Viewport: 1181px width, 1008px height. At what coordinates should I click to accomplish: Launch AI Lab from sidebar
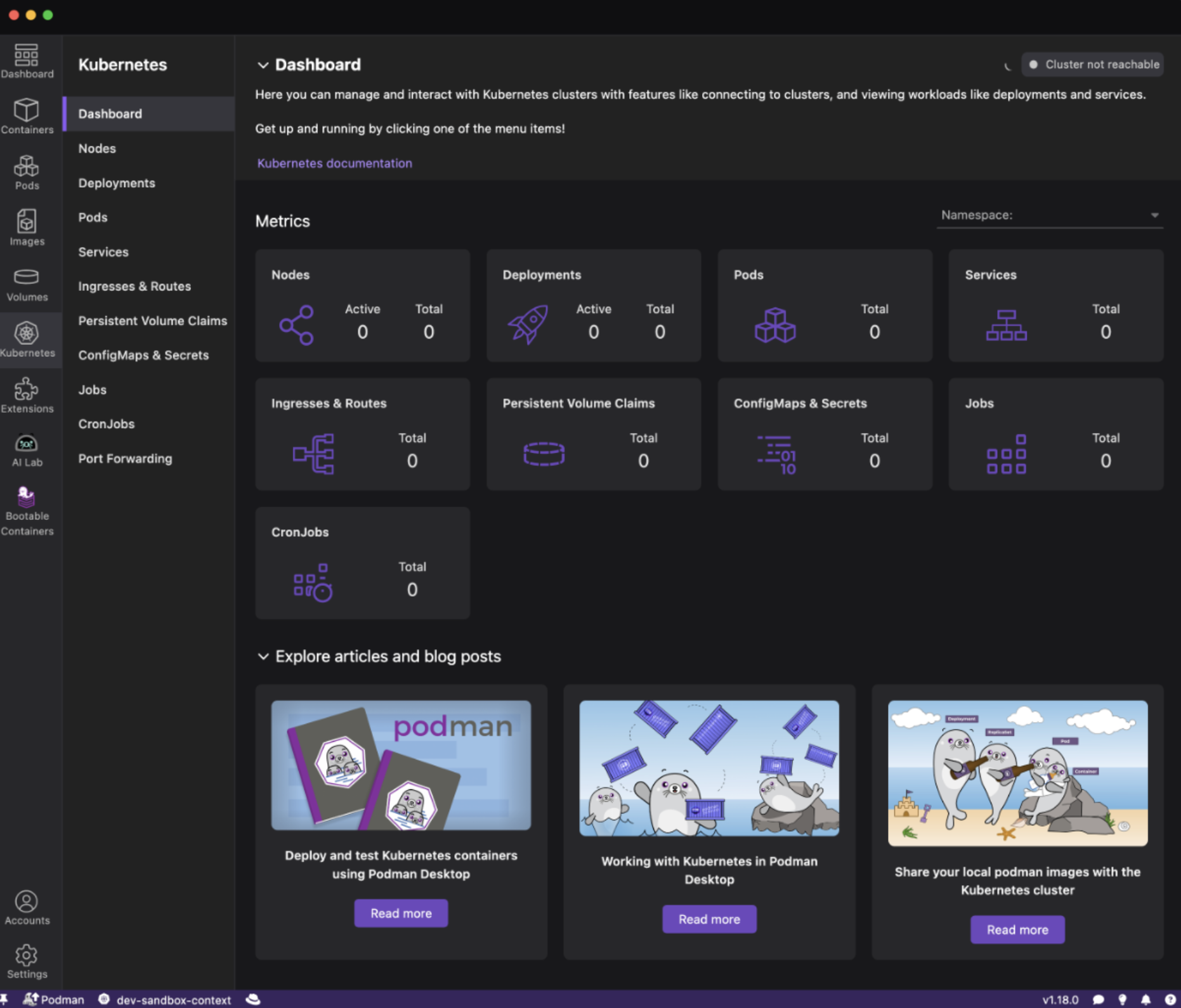point(27,450)
